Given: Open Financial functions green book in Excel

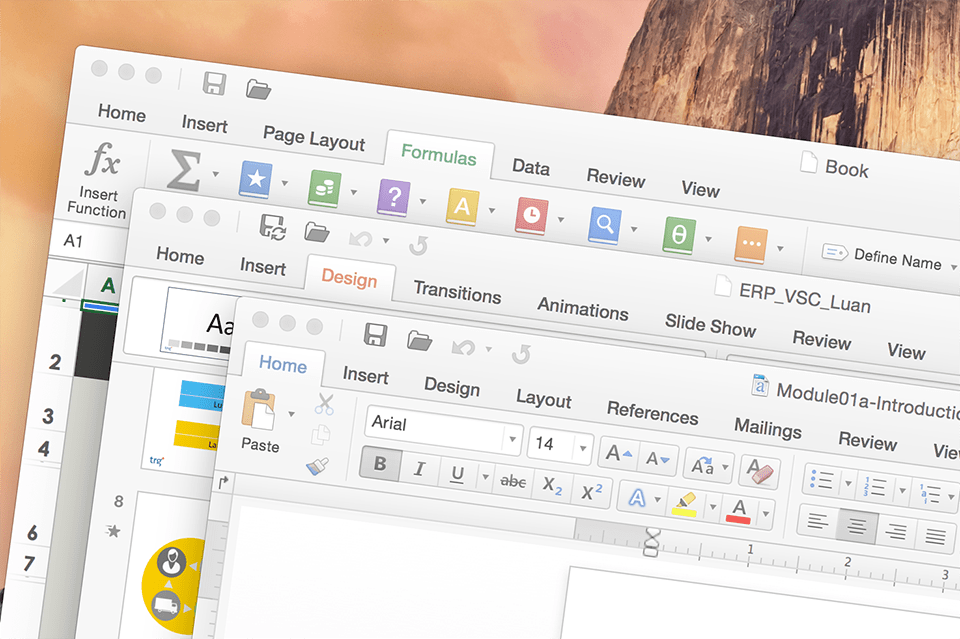Looking at the screenshot, I should [324, 188].
